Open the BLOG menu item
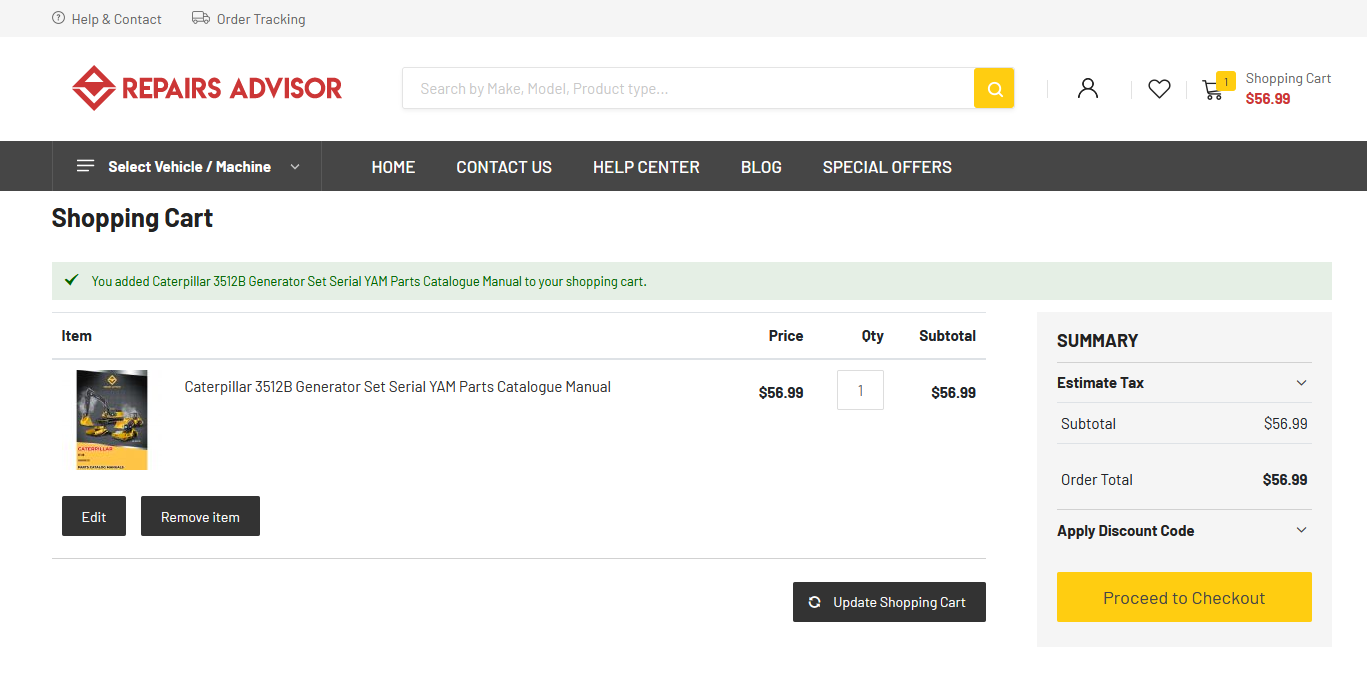The width and height of the screenshot is (1367, 678). coord(761,167)
